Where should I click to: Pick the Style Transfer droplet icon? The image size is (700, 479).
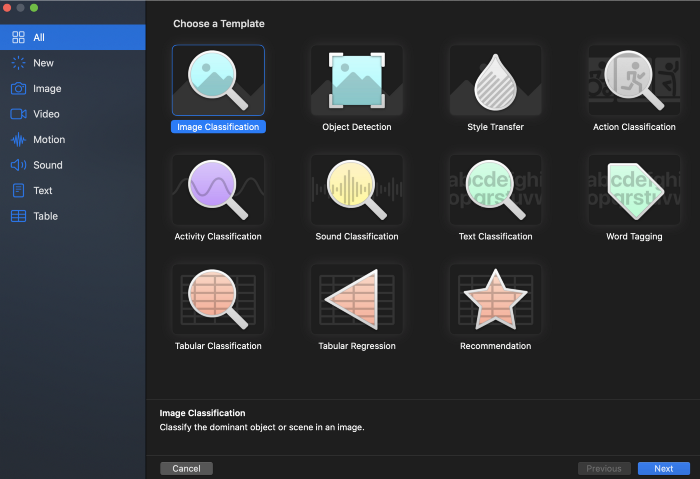495,80
